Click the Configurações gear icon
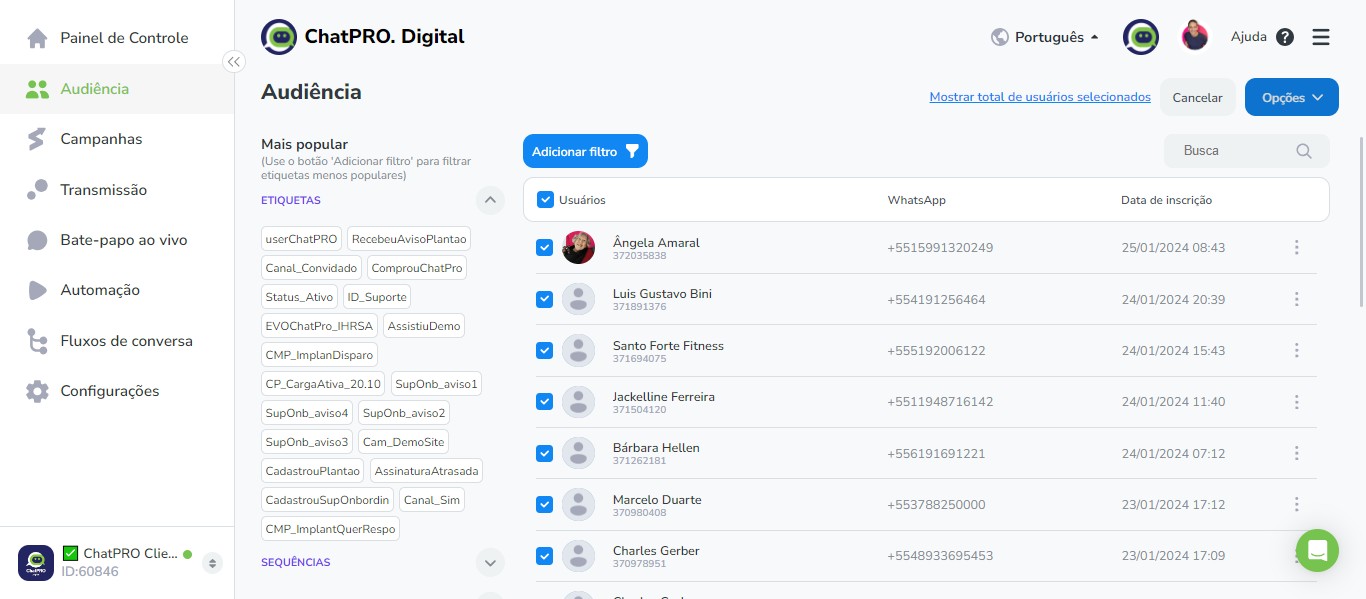This screenshot has width=1366, height=599. (x=37, y=391)
